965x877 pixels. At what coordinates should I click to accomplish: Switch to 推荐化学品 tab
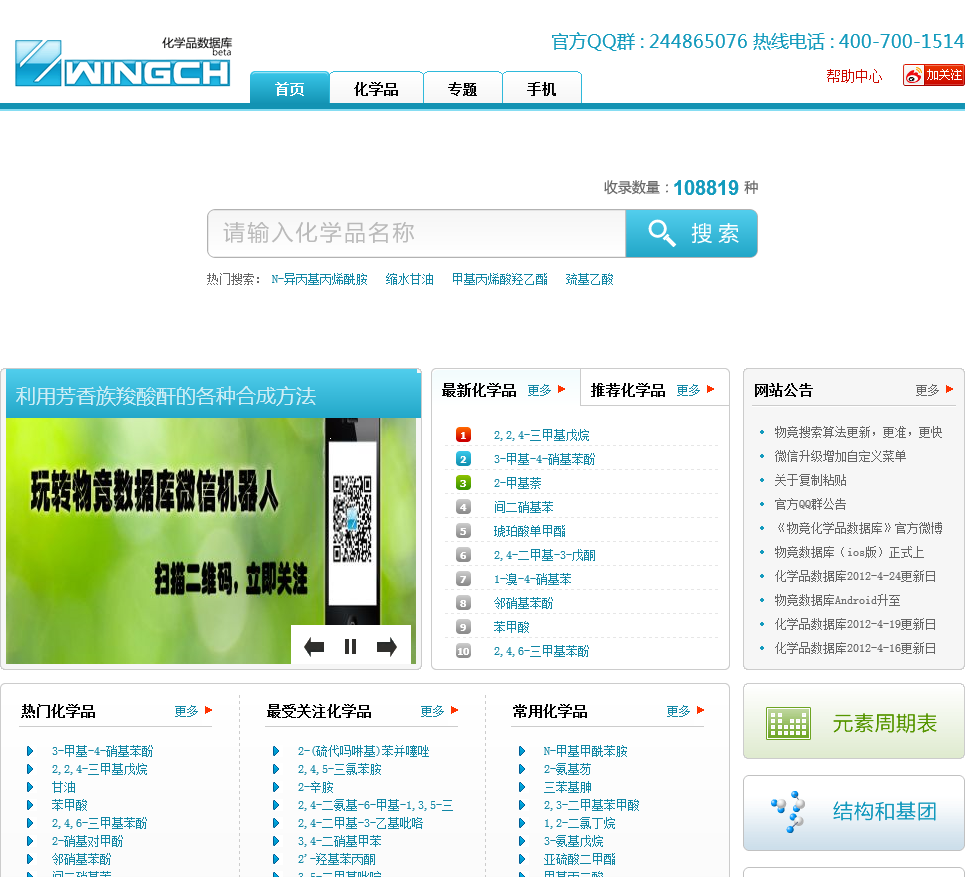pyautogui.click(x=628, y=390)
